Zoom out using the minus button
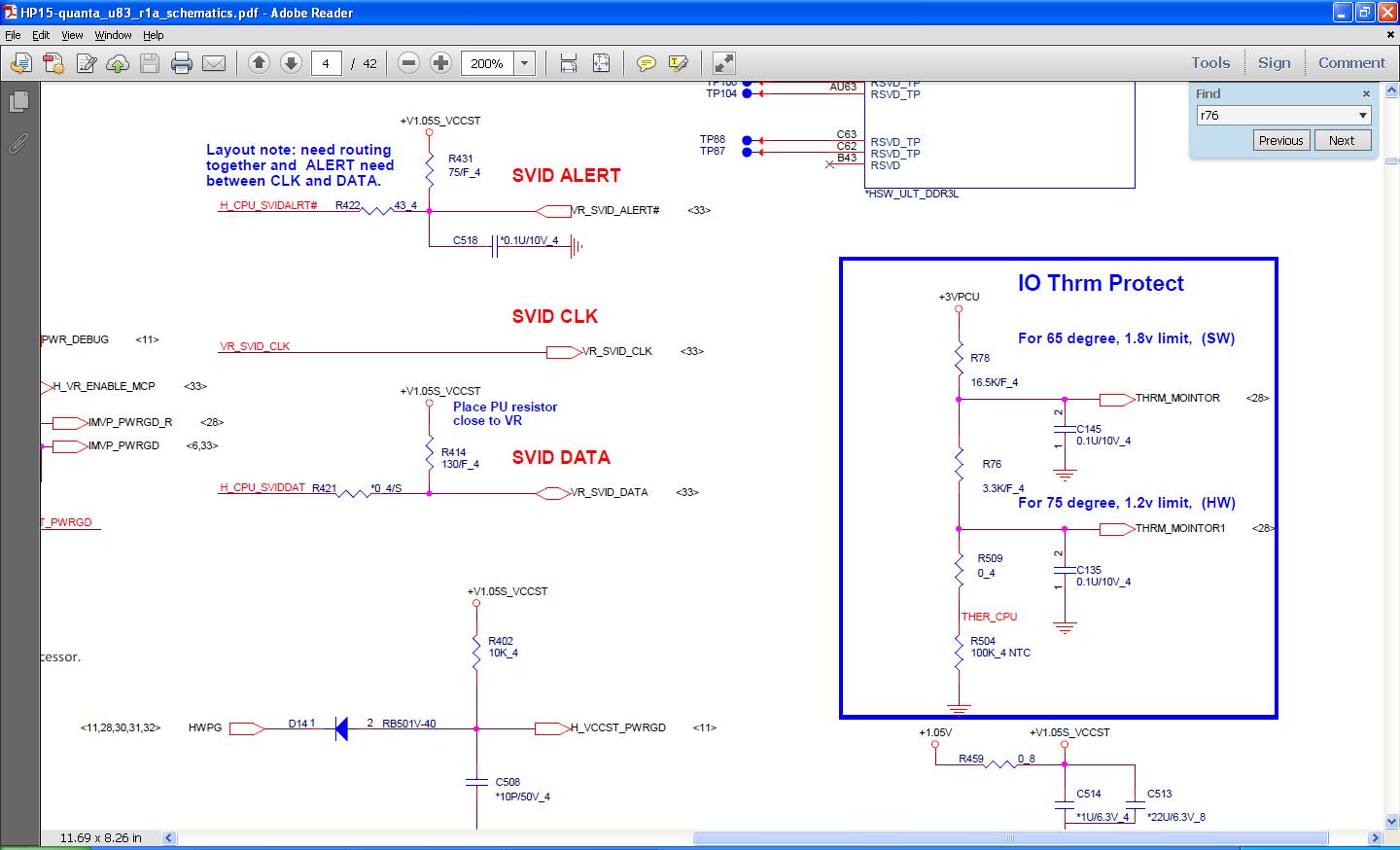 409,63
